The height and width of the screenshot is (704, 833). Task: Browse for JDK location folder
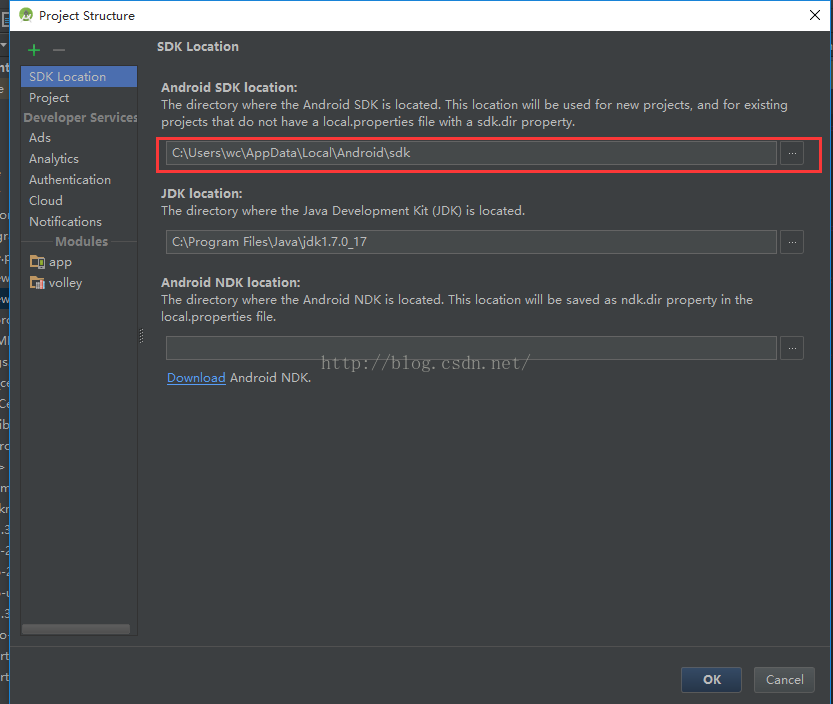[792, 242]
